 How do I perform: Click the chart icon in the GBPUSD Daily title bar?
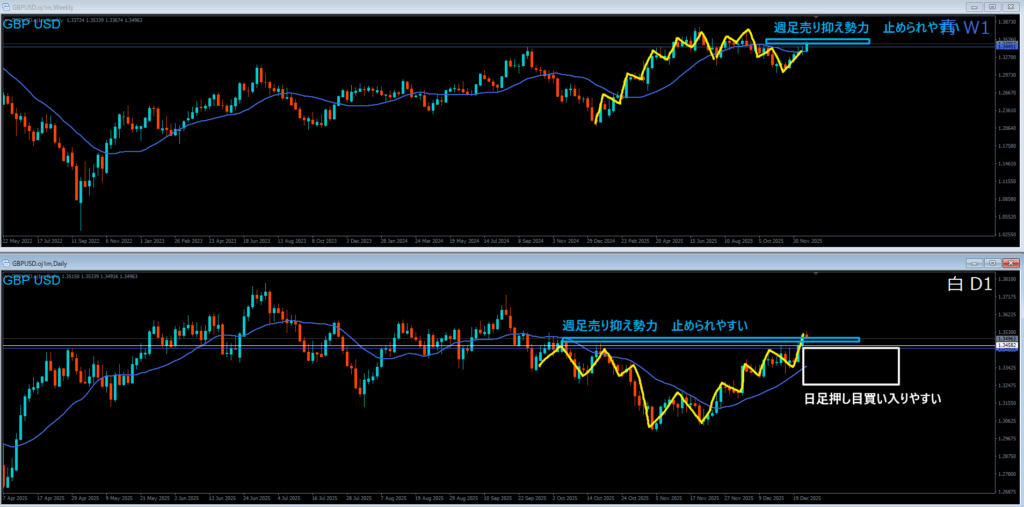pyautogui.click(x=7, y=263)
